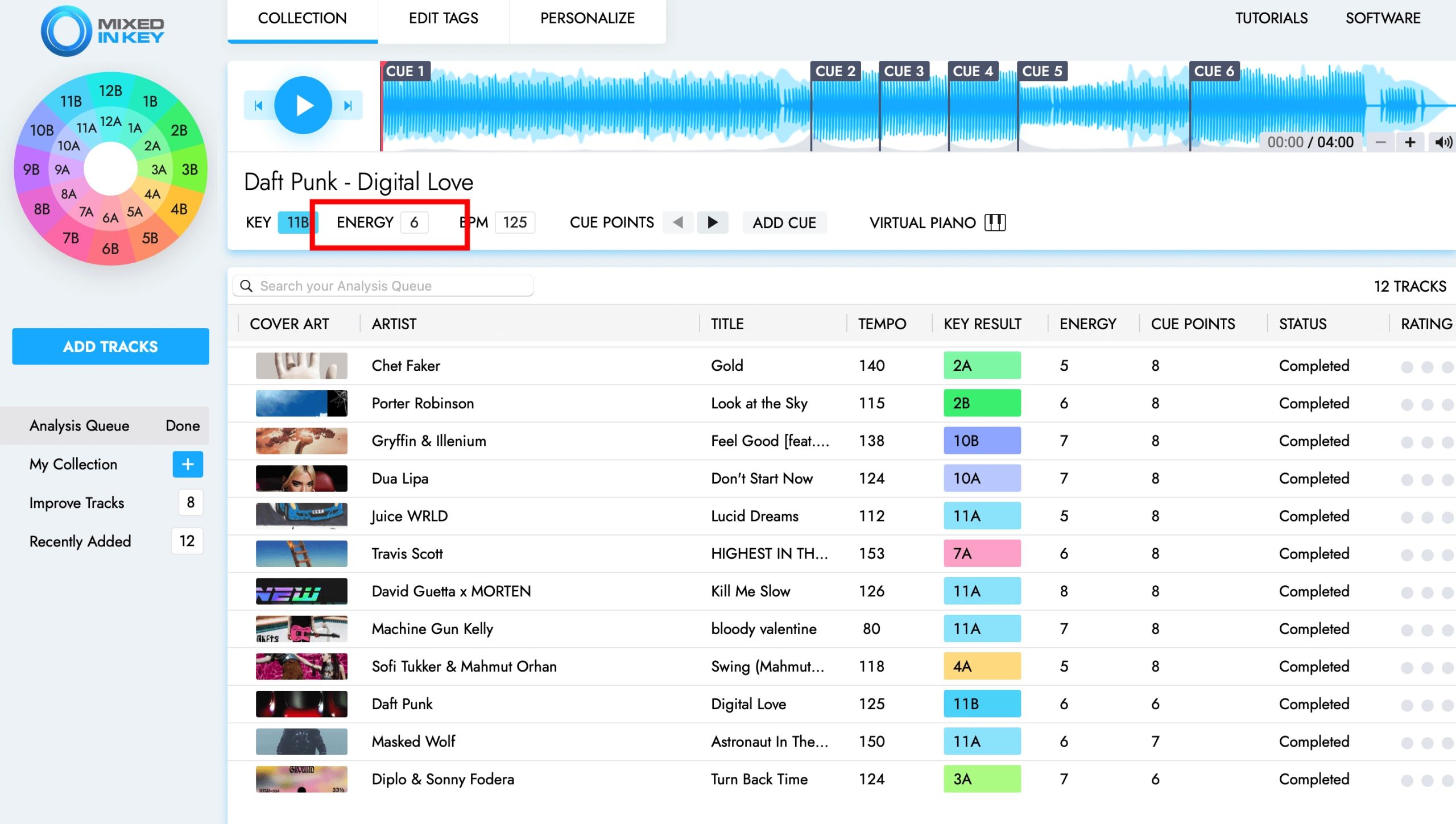Viewport: 1456px width, 824px height.
Task: Open the Software menu
Action: (1383, 18)
